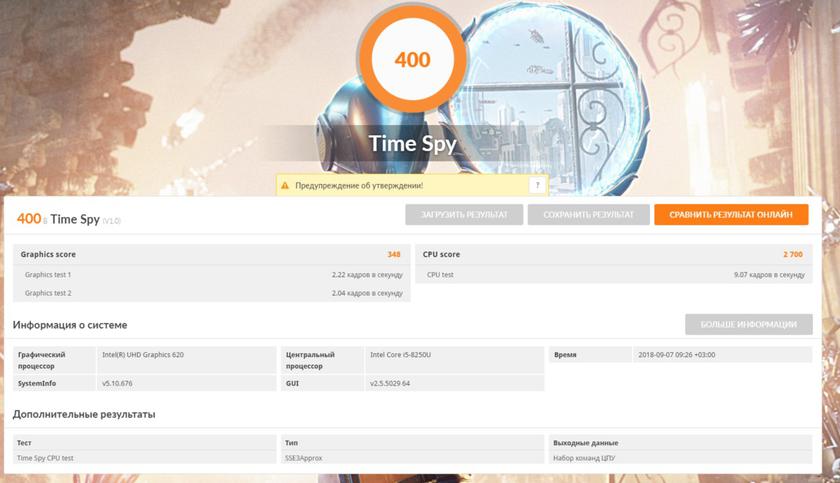The width and height of the screenshot is (840, 483).
Task: Expand the CPU score header row
Action: (613, 254)
